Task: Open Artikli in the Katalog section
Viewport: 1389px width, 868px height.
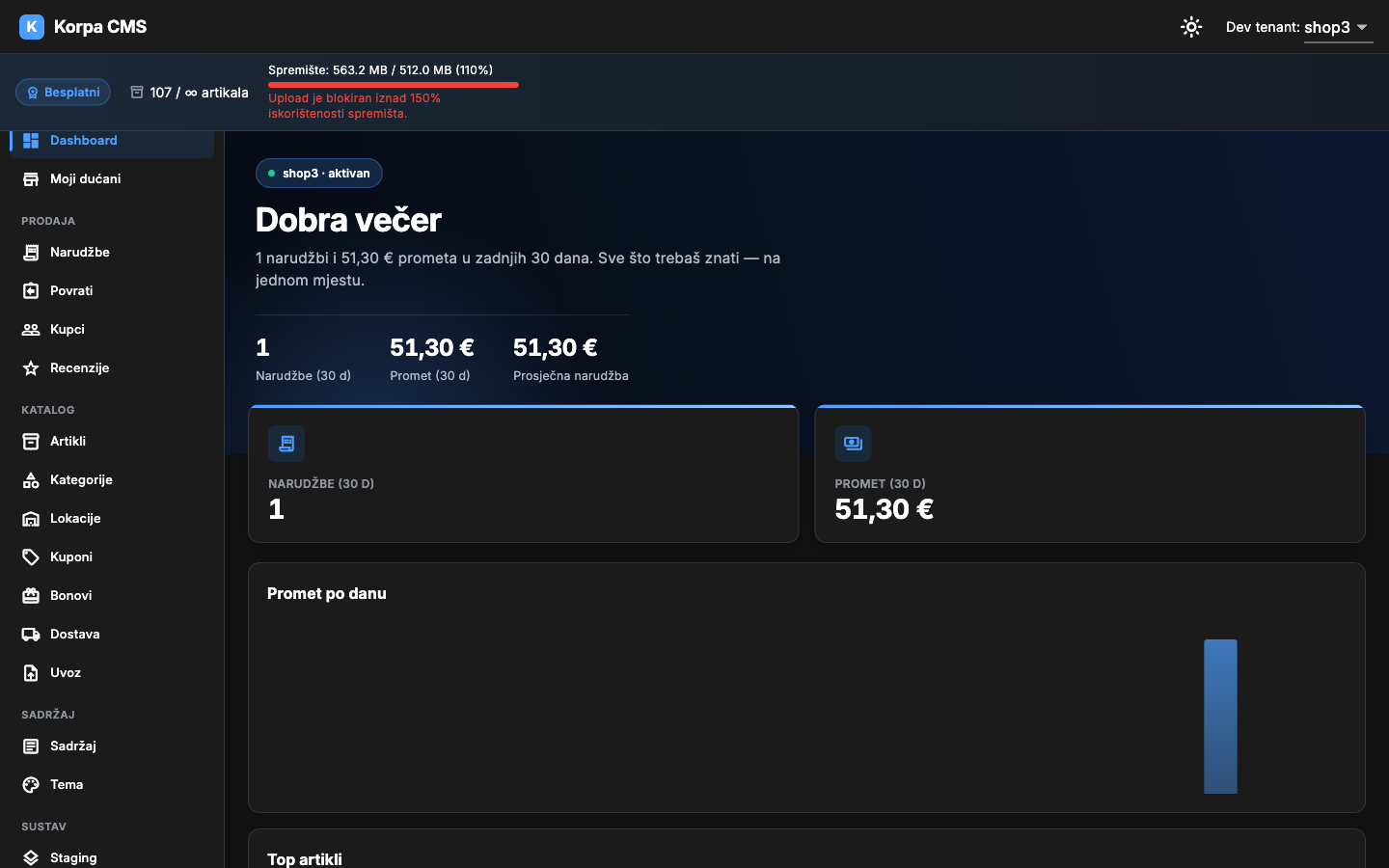Action: (112, 442)
